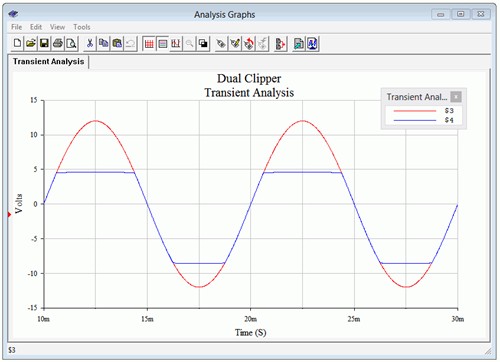
Task: Maximize the Analysis Graphs window
Action: pos(461,14)
